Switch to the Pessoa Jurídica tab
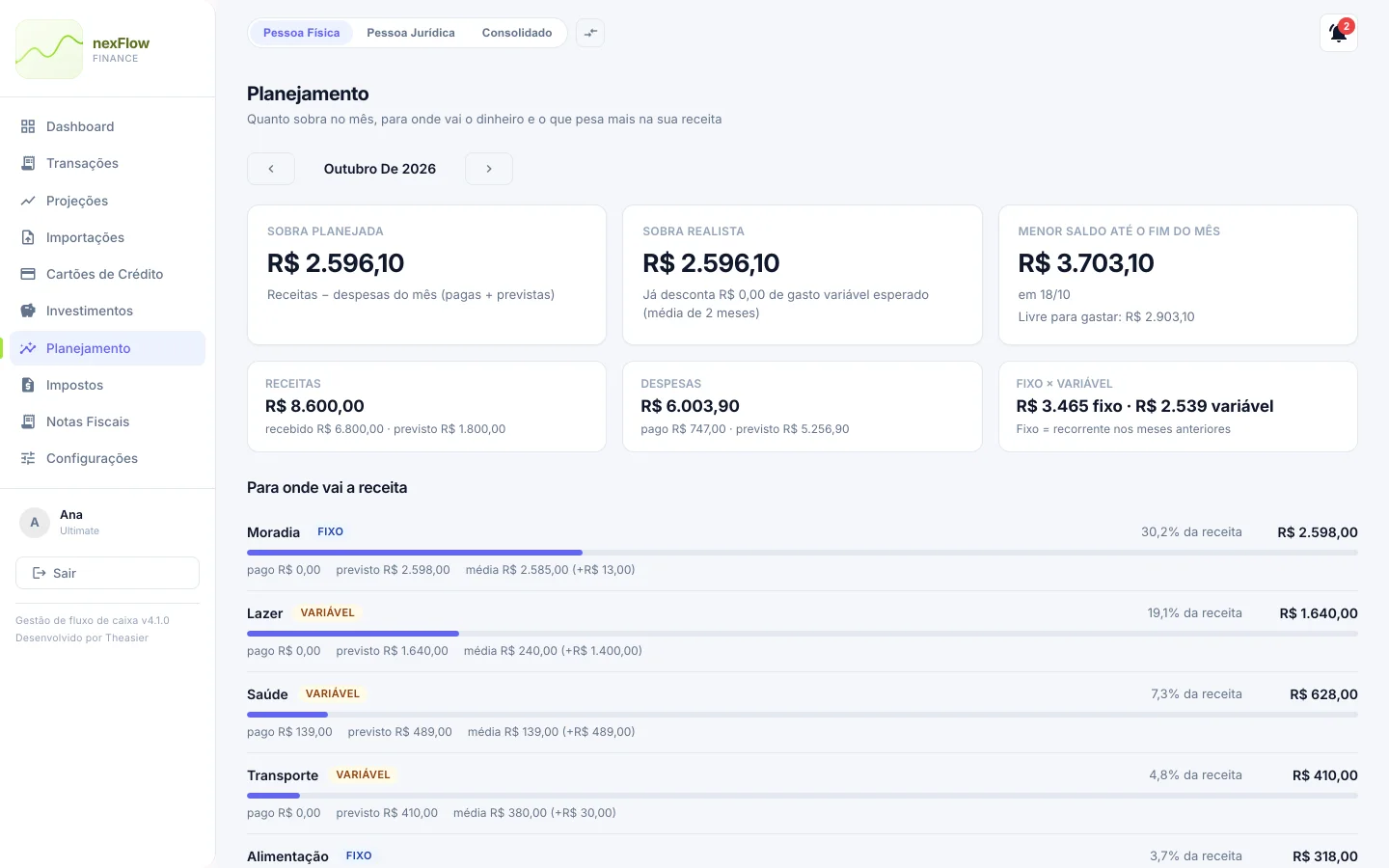This screenshot has width=1389, height=868. pyautogui.click(x=411, y=33)
